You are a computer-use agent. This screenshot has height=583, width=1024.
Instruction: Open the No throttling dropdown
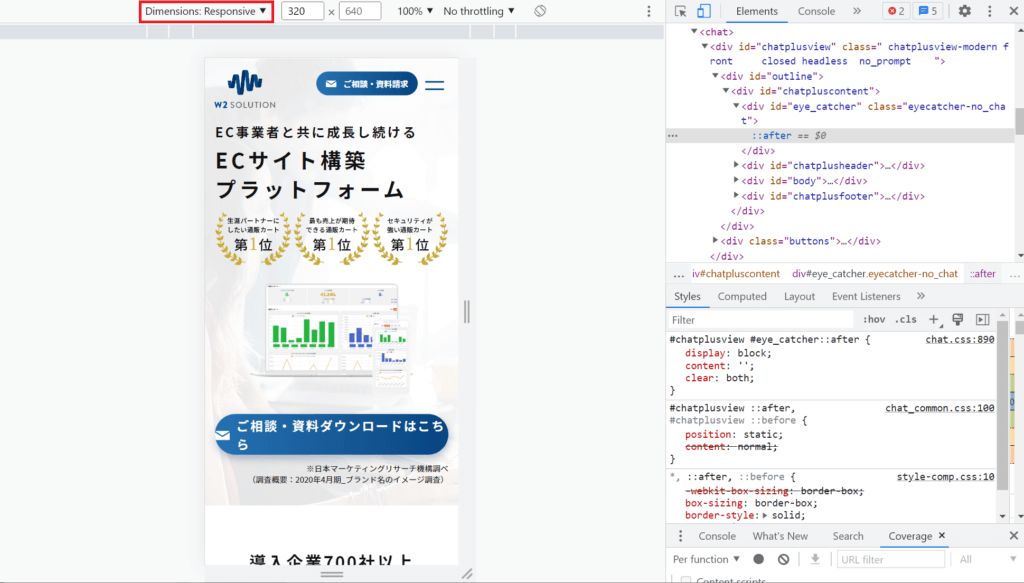click(479, 11)
